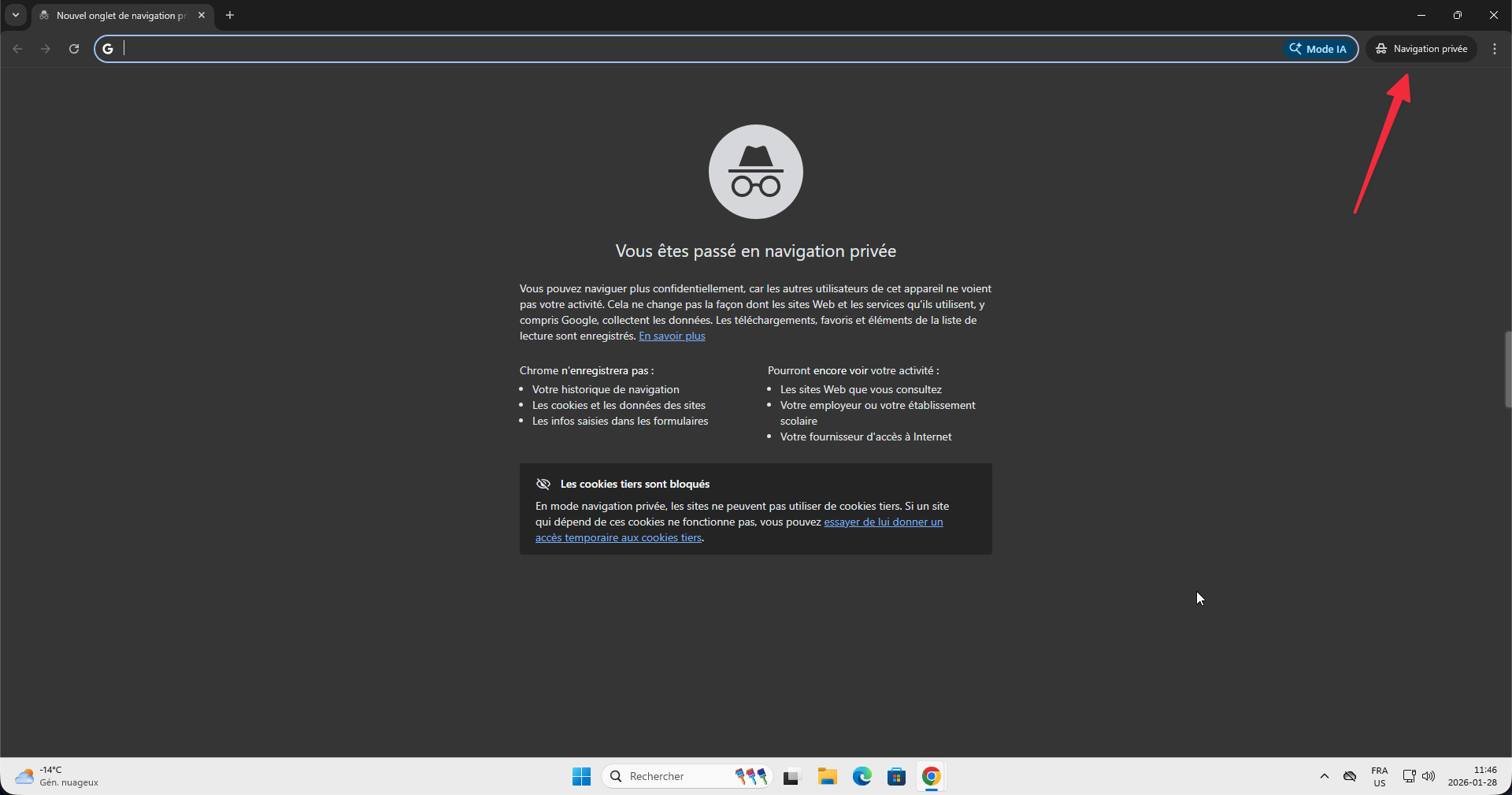1512x795 pixels.
Task: Click the taskbar Rechercher search box
Action: [x=687, y=776]
